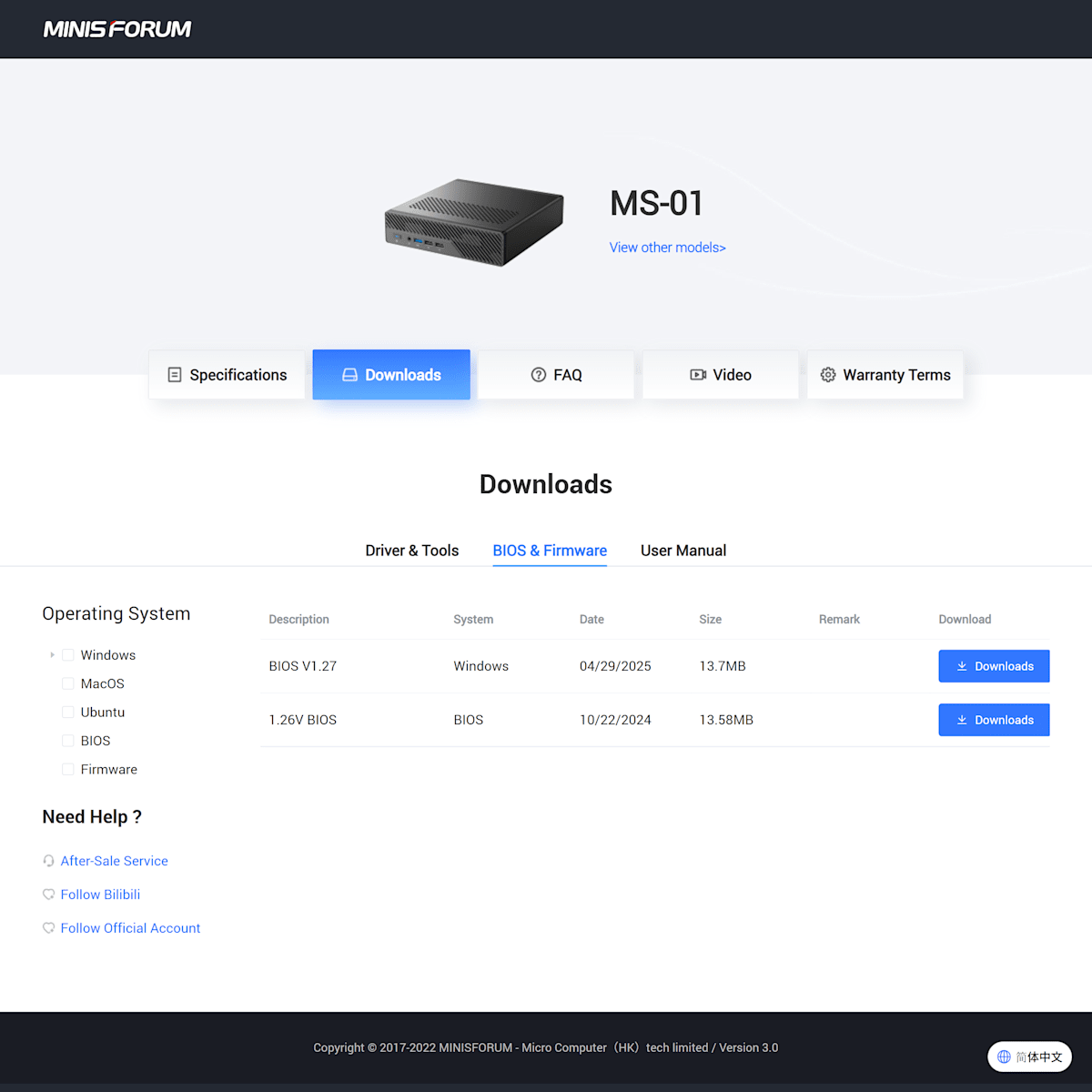Open Follow Official Account link
Image resolution: width=1092 pixels, height=1092 pixels.
[130, 928]
